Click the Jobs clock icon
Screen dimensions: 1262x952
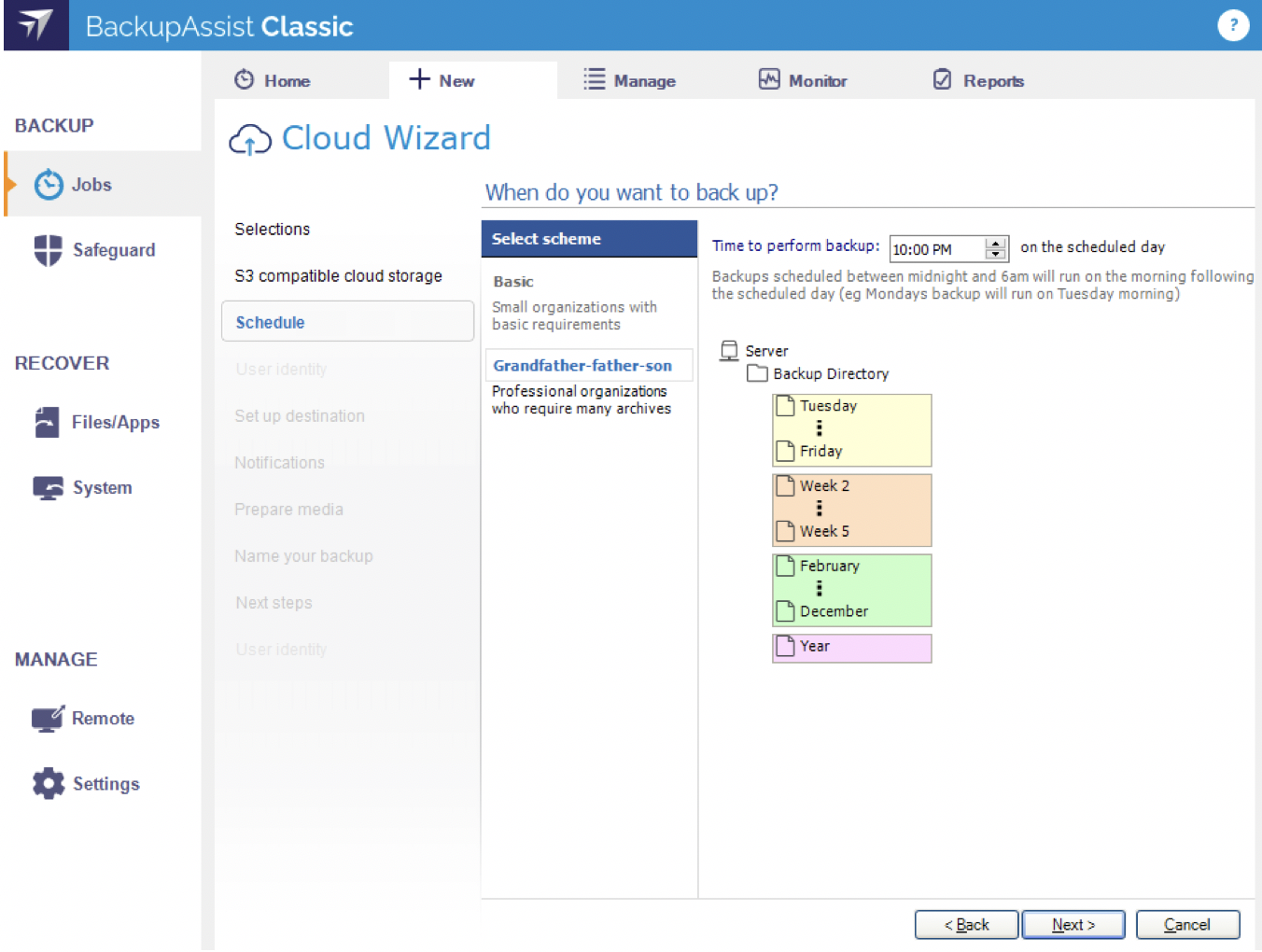coord(49,185)
